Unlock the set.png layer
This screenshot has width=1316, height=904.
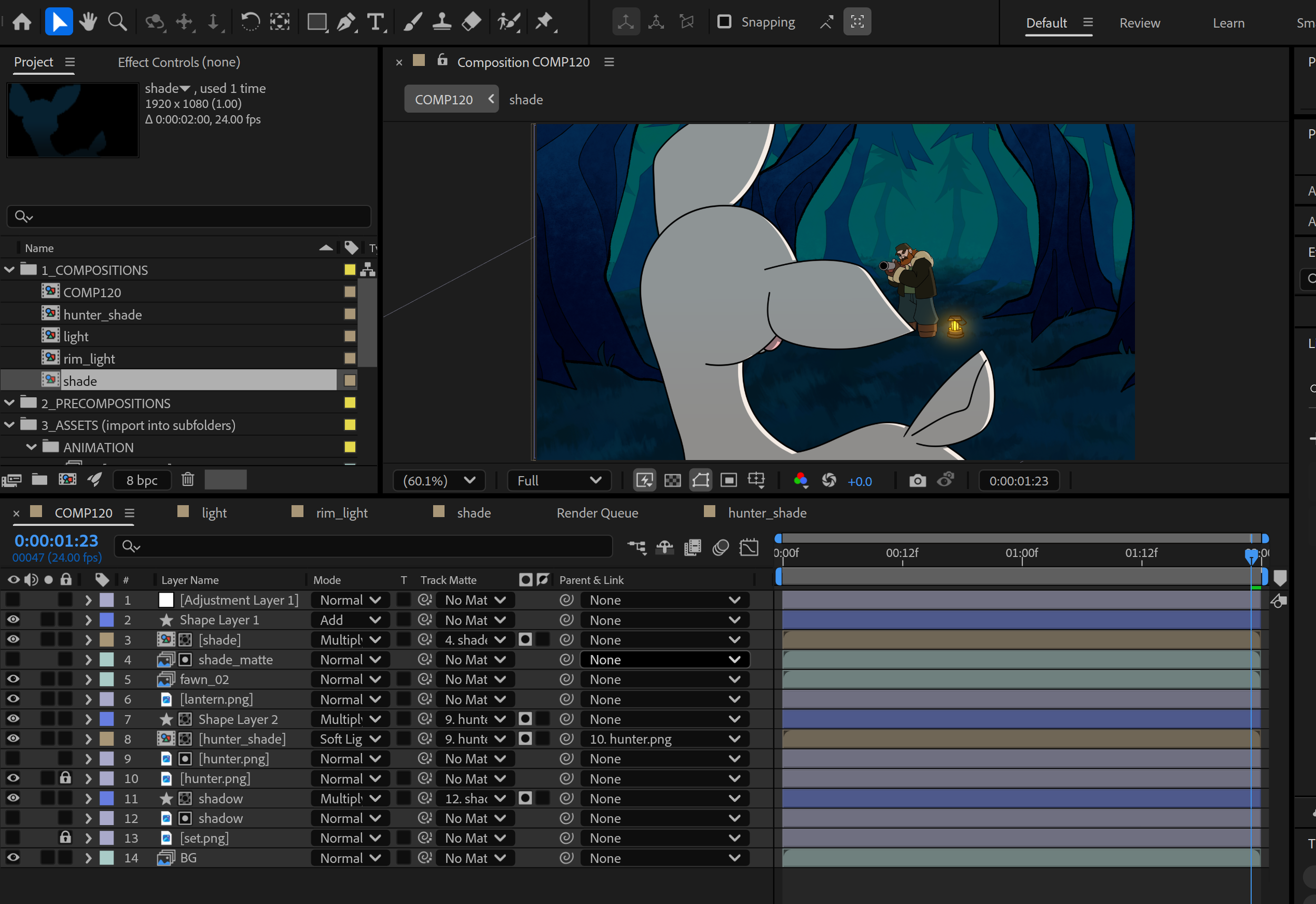click(66, 837)
